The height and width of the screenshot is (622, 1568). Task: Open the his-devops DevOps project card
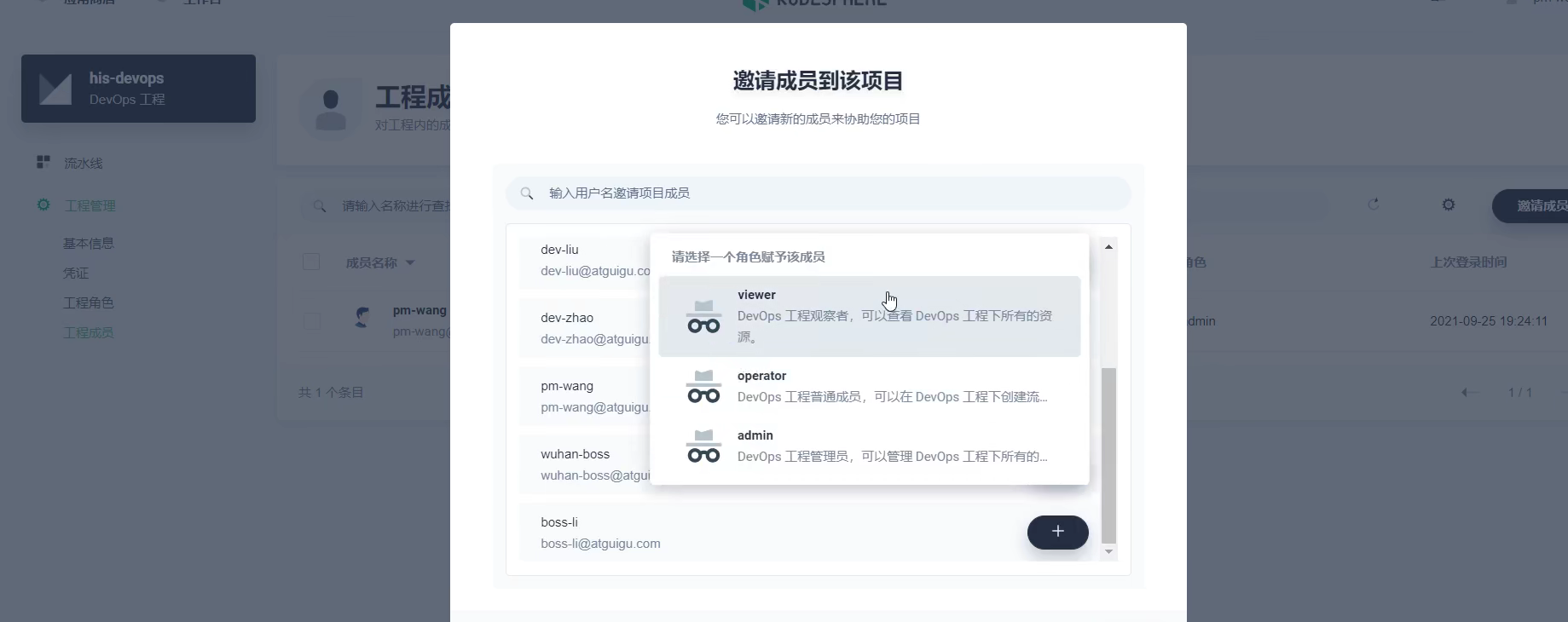coord(138,89)
